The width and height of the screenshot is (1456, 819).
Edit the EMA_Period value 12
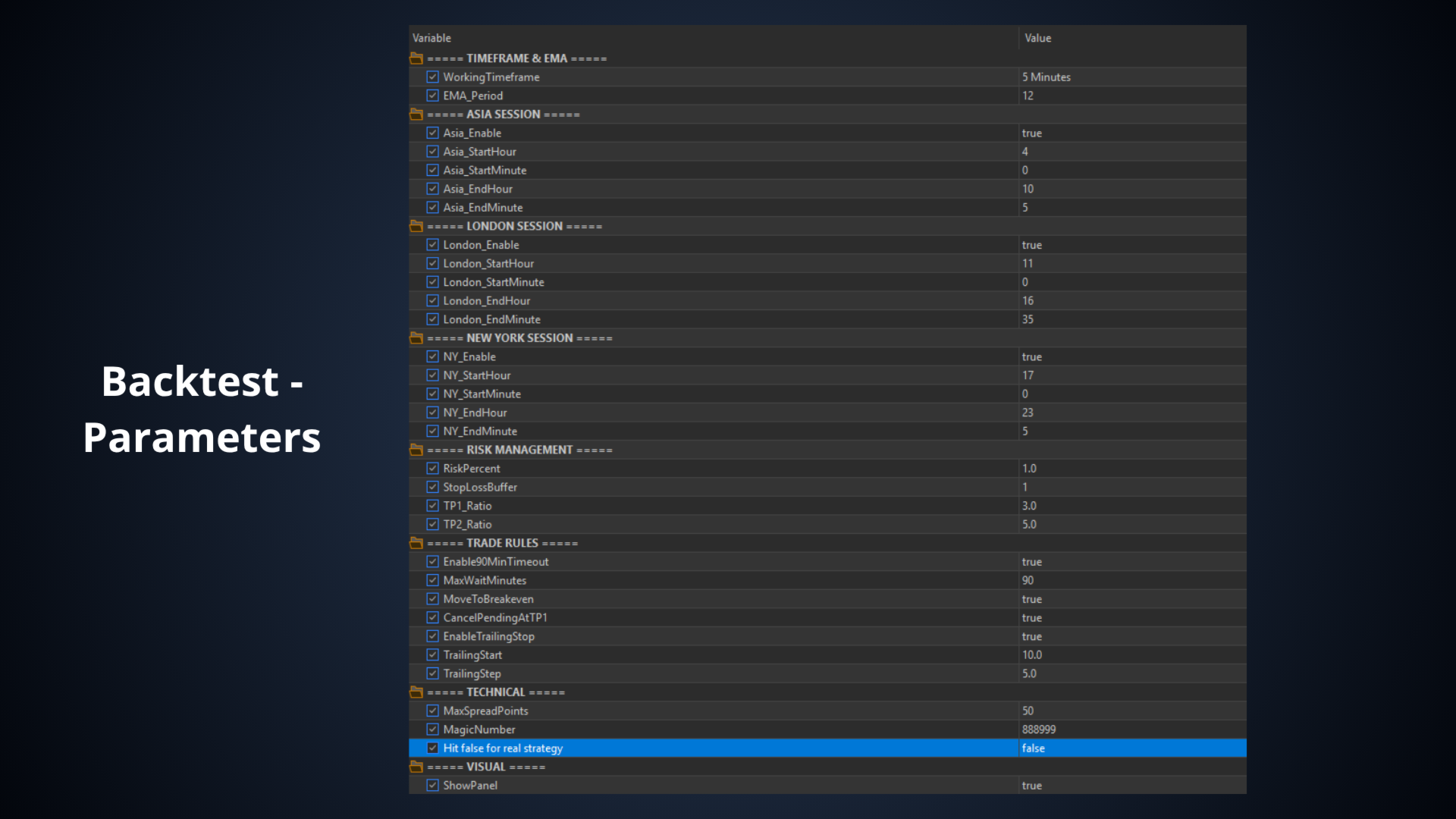click(1028, 96)
